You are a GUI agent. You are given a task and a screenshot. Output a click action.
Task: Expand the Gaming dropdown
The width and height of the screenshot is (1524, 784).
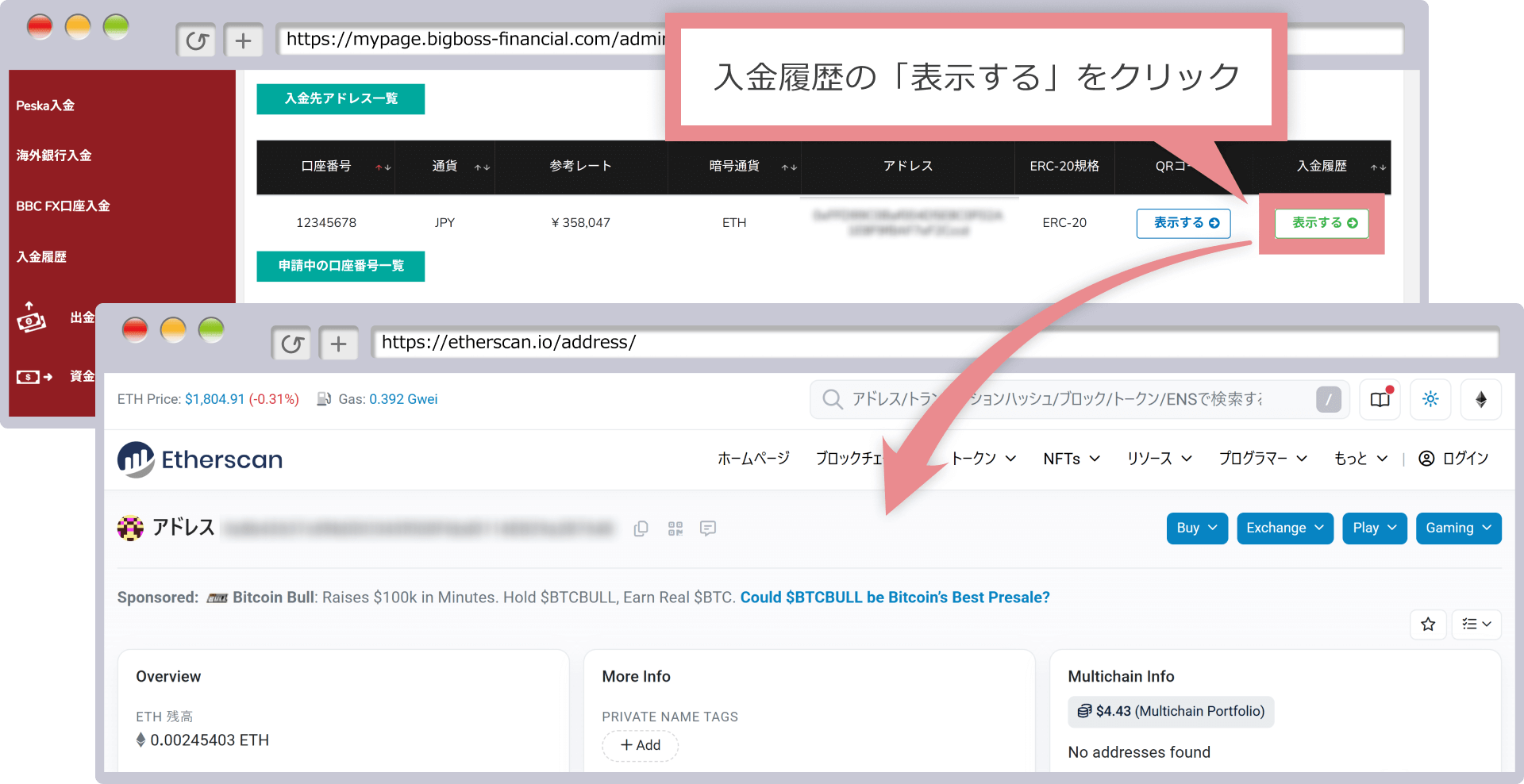point(1457,528)
